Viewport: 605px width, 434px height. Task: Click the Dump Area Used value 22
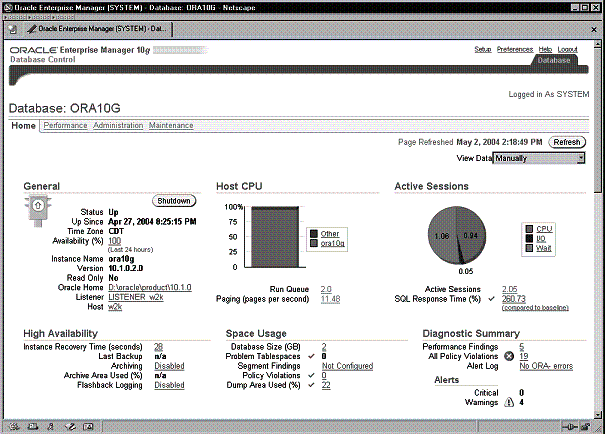[326, 385]
